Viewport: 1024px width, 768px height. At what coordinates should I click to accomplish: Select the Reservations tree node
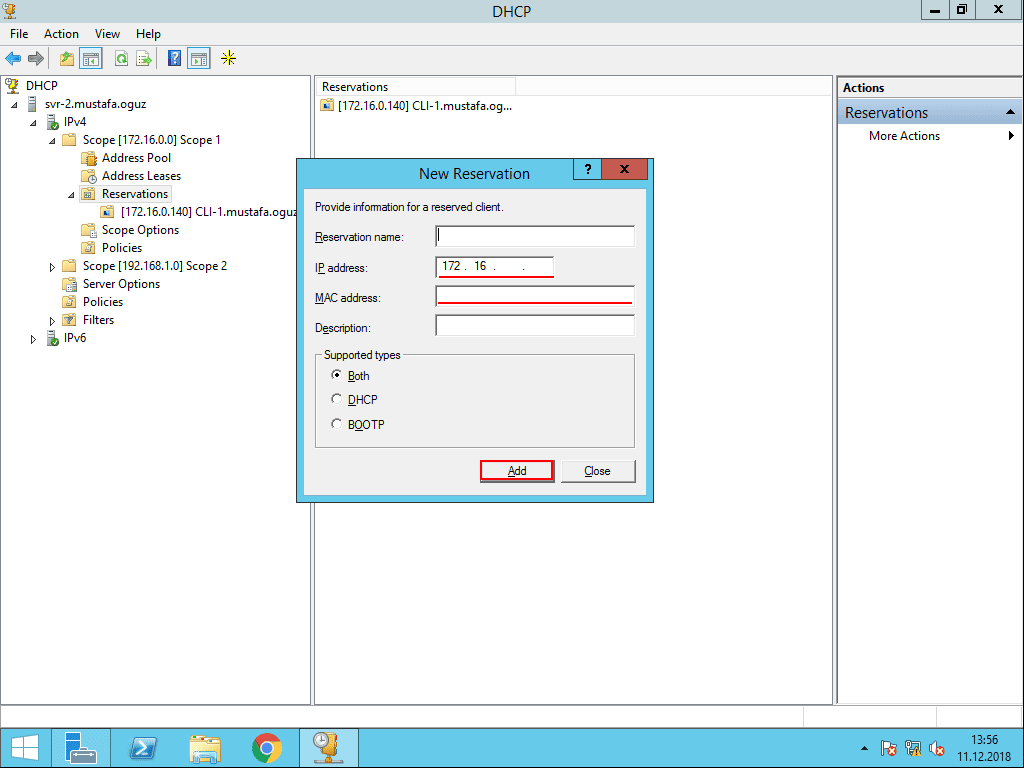135,194
